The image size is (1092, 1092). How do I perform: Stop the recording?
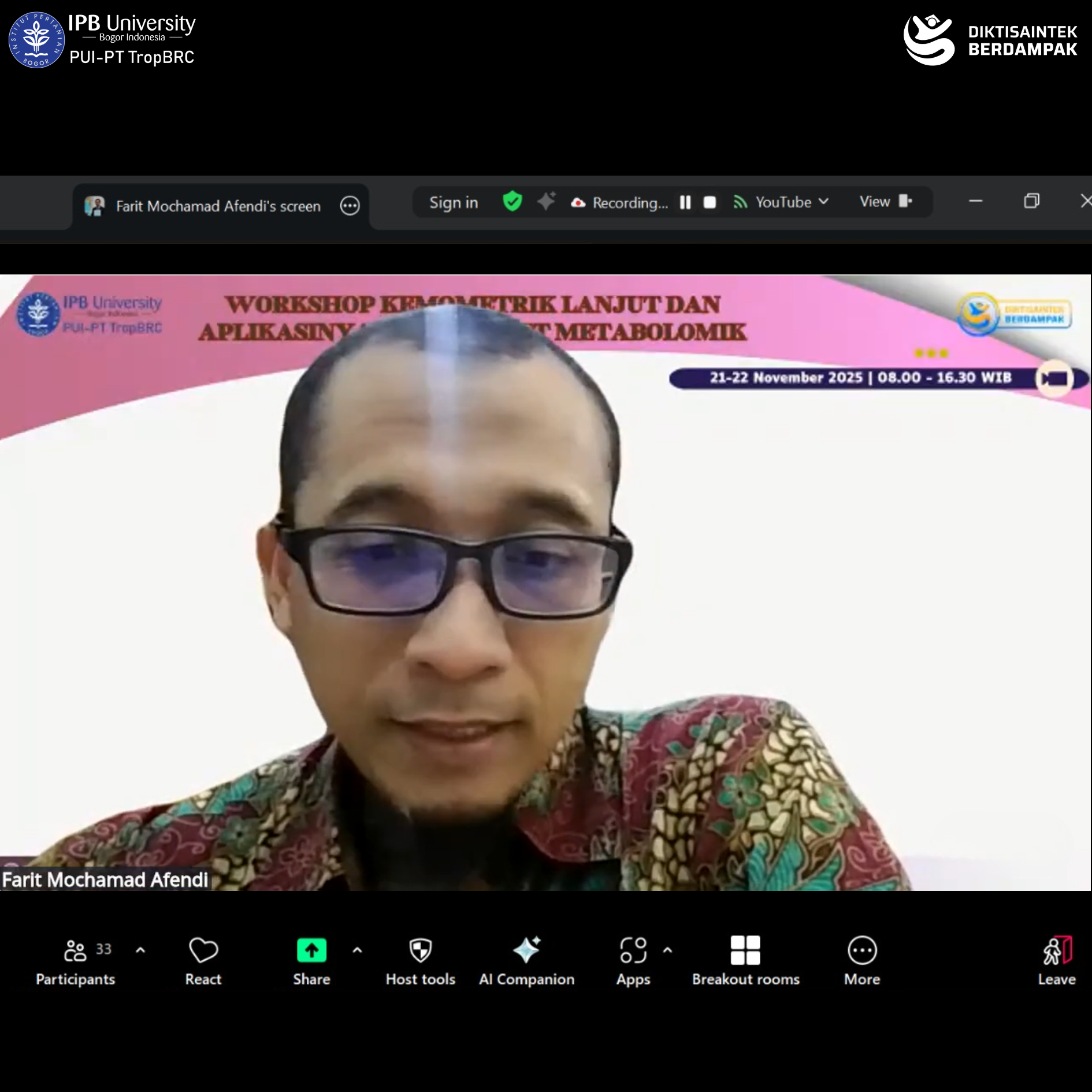[710, 202]
